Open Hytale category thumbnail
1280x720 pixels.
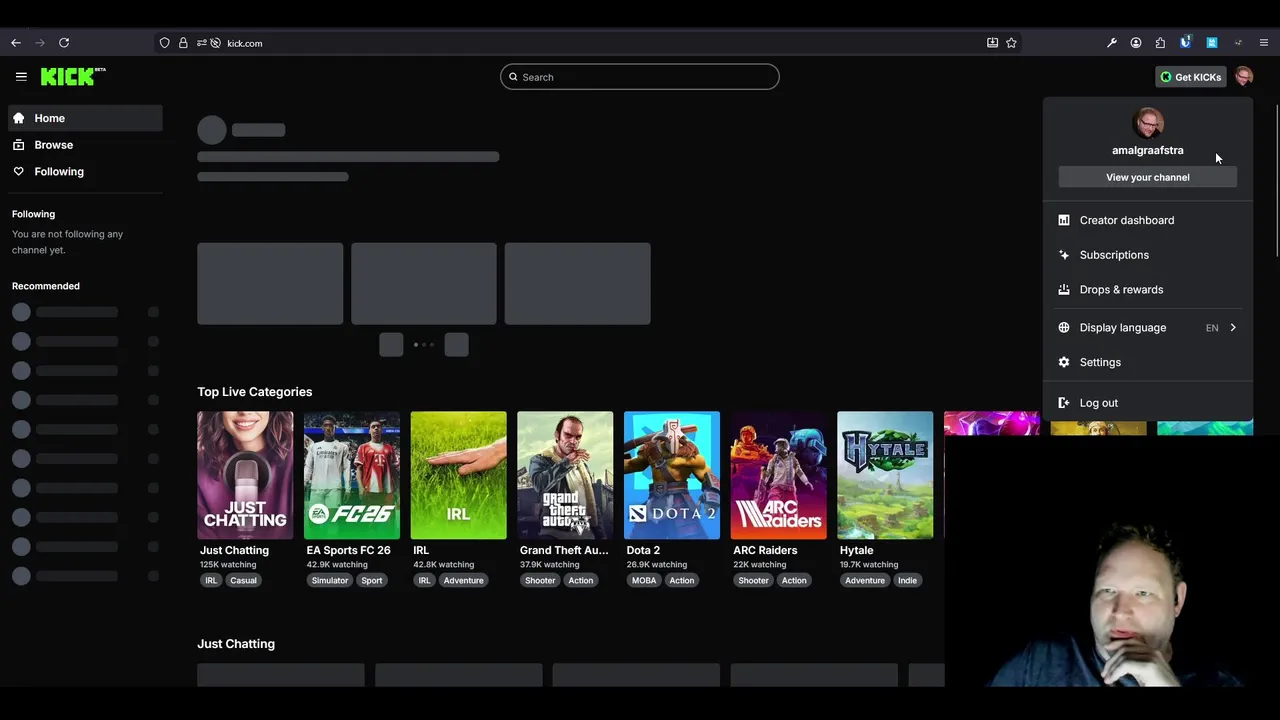coord(885,475)
